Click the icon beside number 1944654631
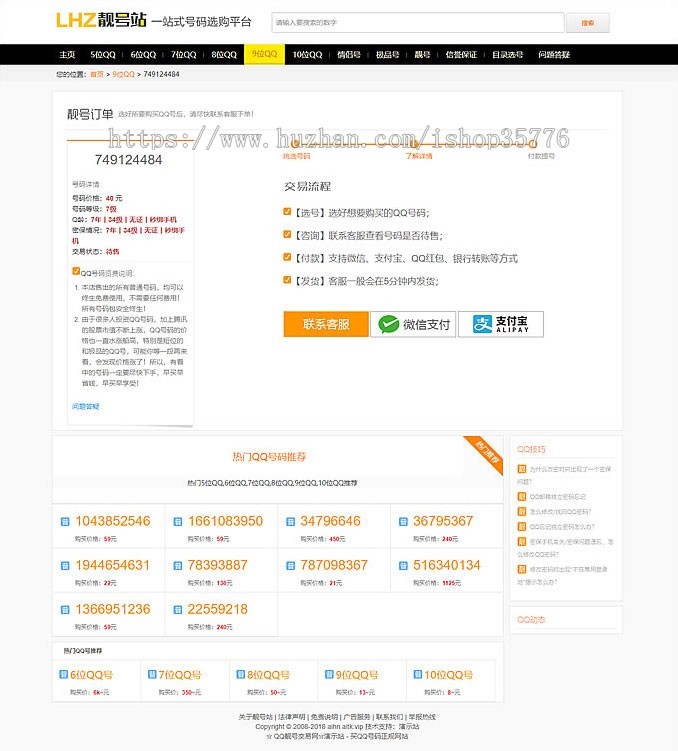 65,566
